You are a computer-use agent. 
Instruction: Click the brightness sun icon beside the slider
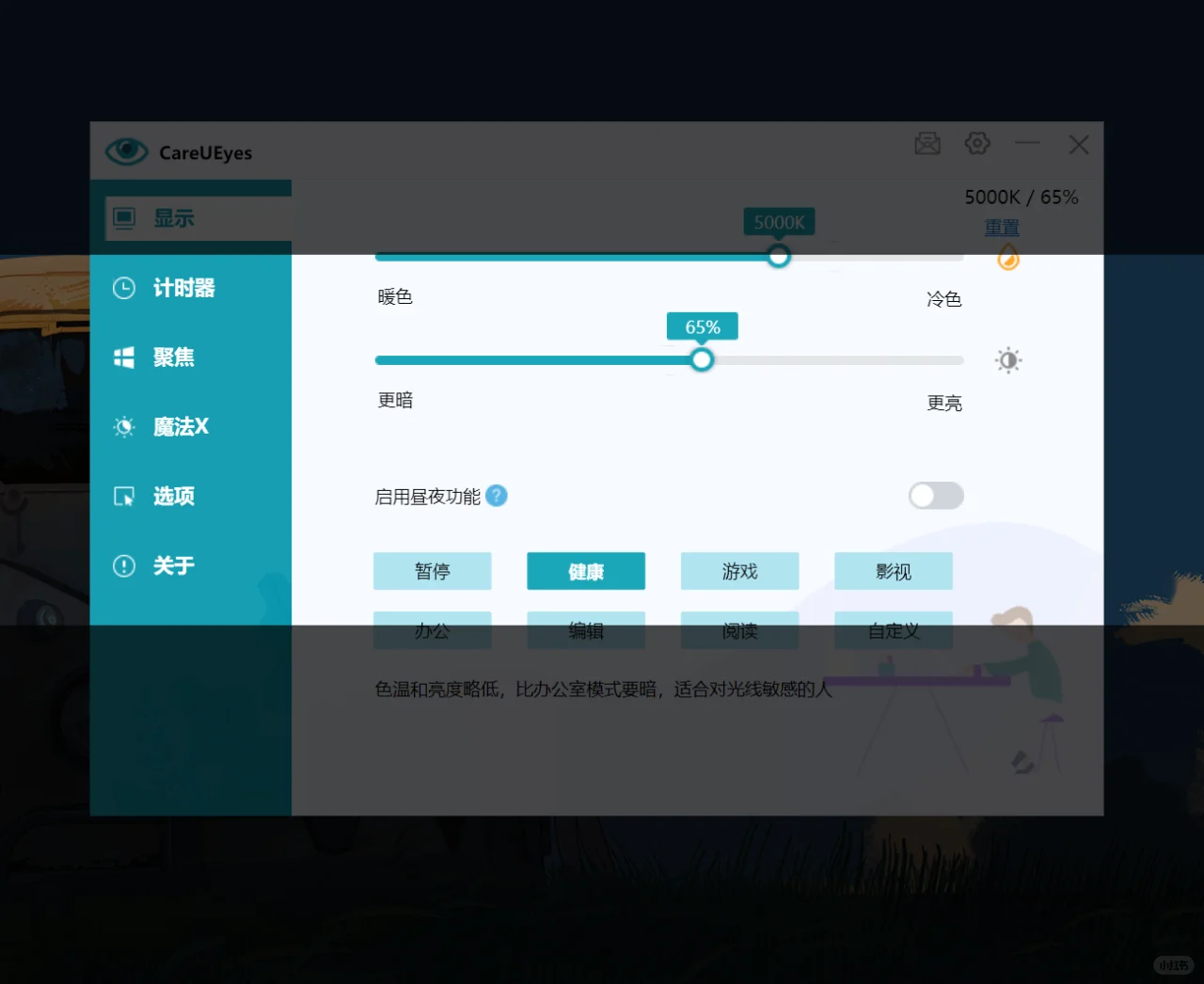[1007, 359]
